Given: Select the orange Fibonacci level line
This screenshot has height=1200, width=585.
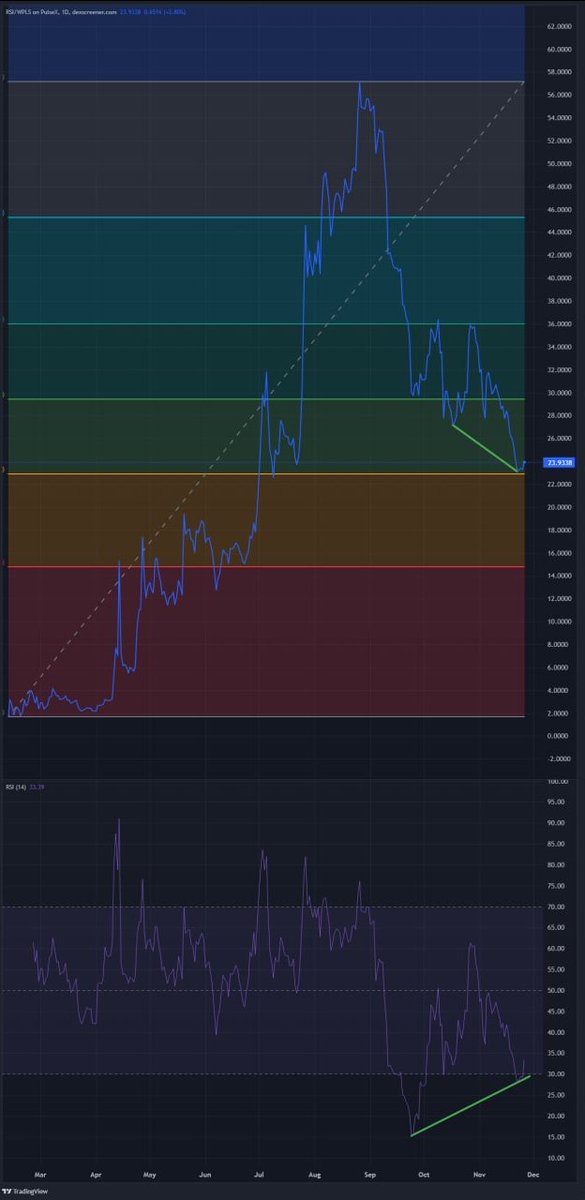Looking at the screenshot, I should [265, 473].
